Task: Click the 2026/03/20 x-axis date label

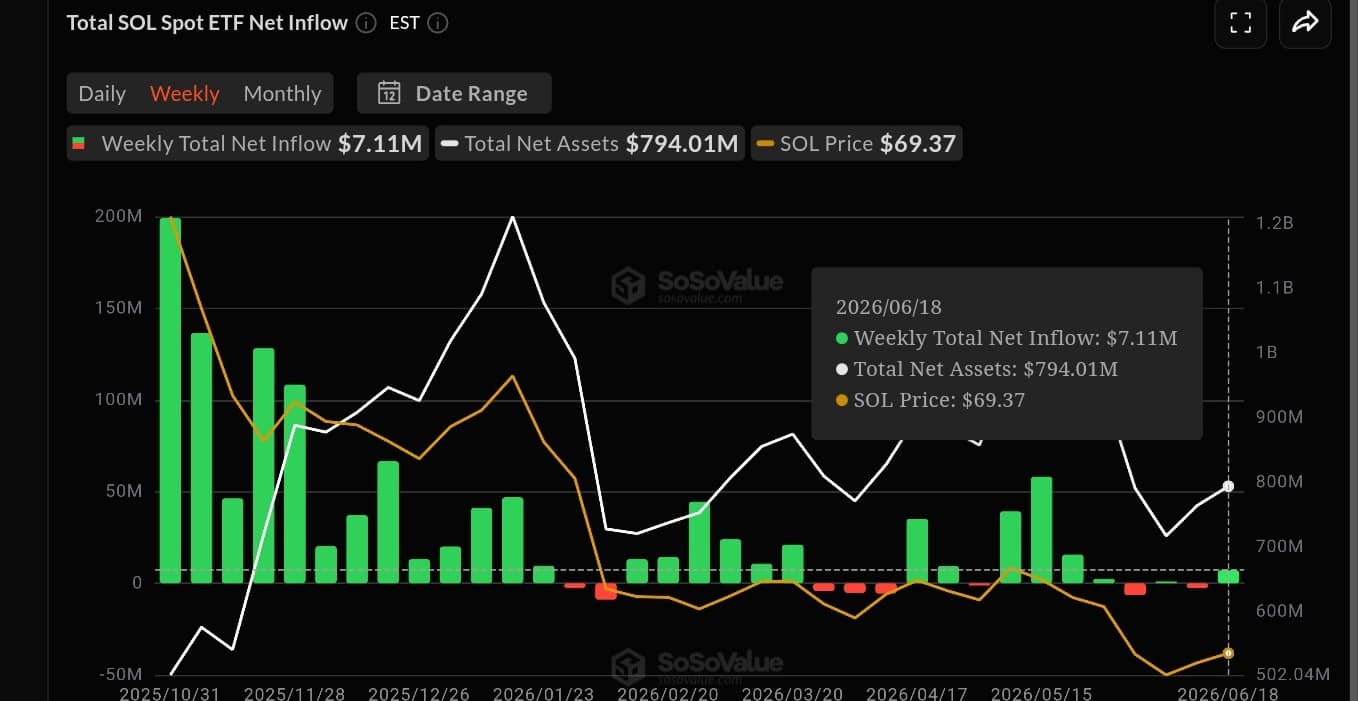Action: click(792, 693)
